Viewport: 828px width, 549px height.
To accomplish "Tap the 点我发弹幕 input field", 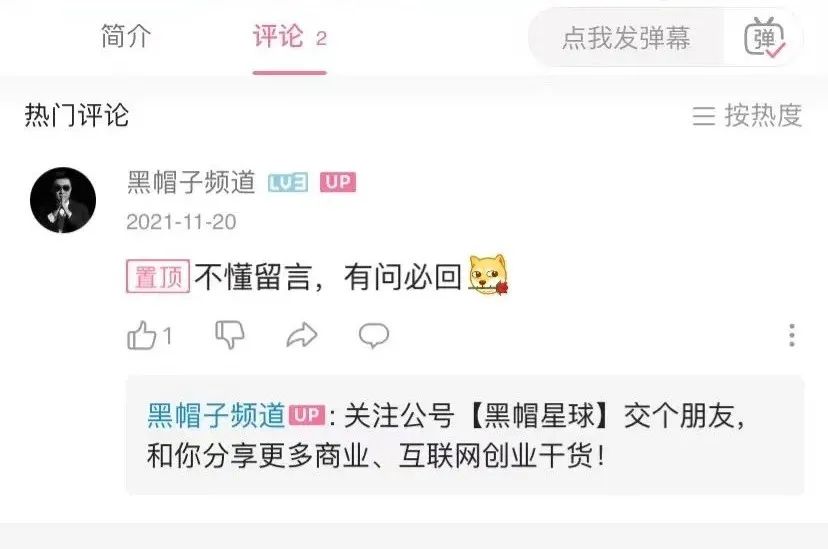I will (626, 38).
